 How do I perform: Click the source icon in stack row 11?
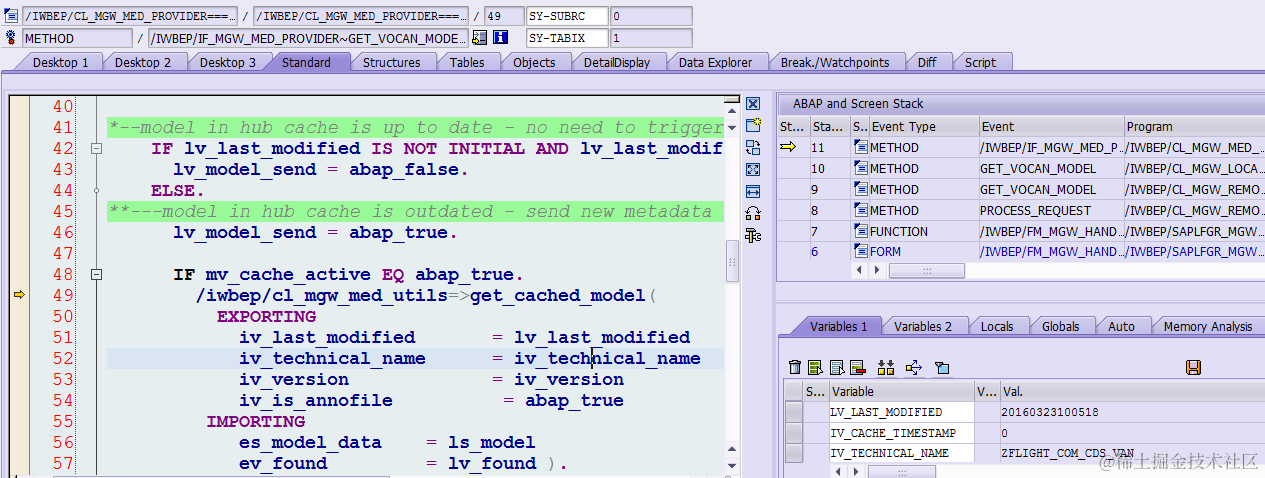pos(861,147)
